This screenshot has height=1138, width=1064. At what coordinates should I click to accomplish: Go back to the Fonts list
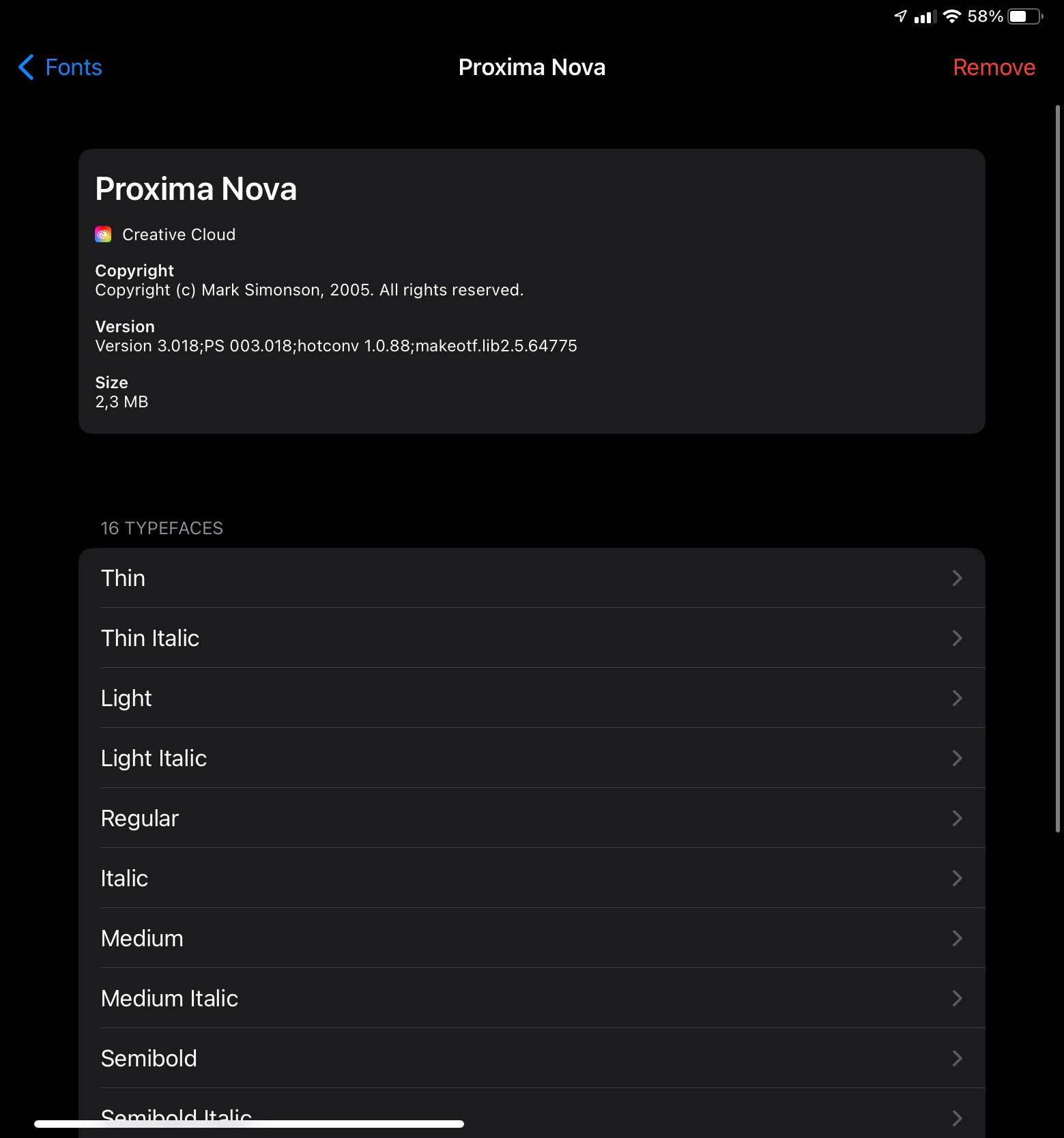[x=60, y=68]
